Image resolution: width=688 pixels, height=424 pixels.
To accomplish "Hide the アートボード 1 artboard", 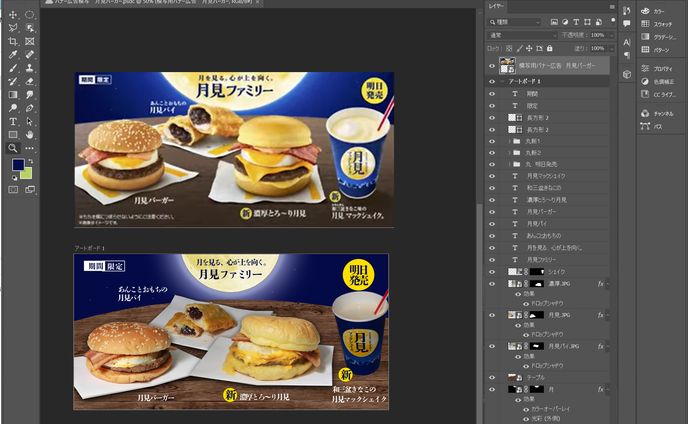I will click(x=492, y=82).
